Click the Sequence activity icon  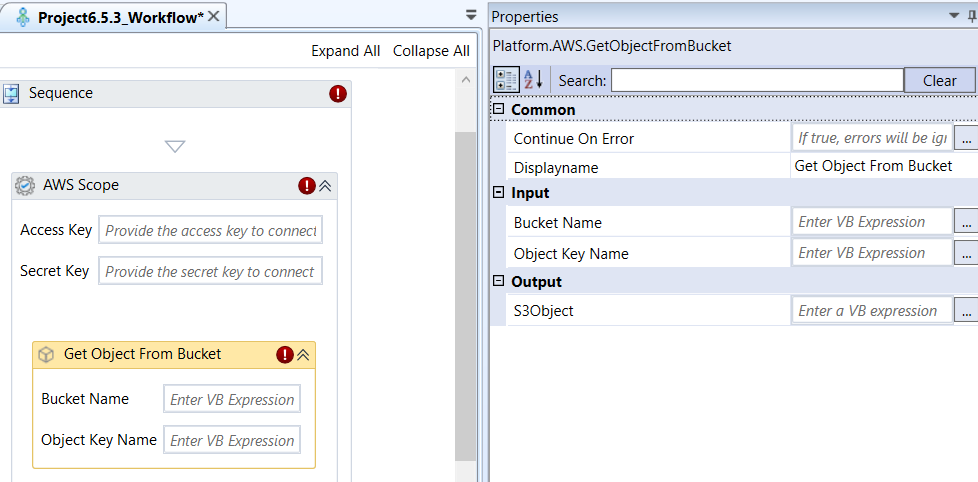(11, 94)
